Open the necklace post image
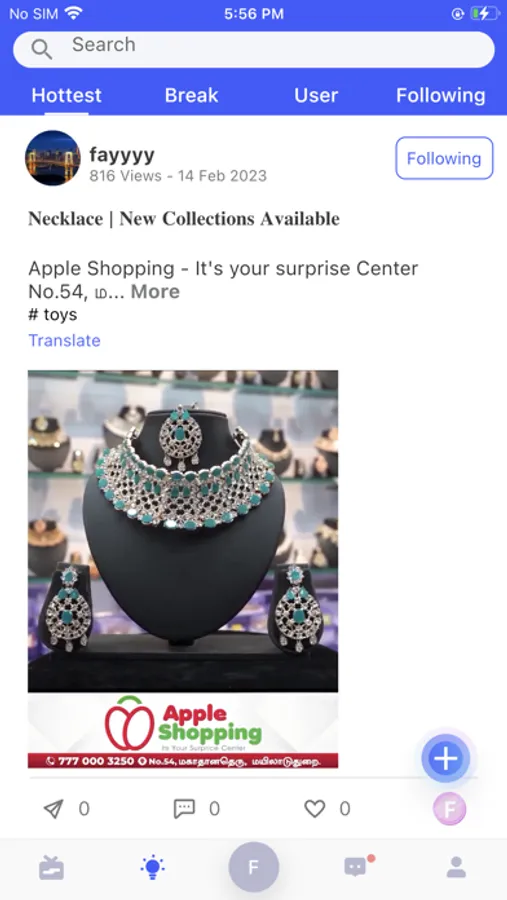The height and width of the screenshot is (900, 507). 183,569
